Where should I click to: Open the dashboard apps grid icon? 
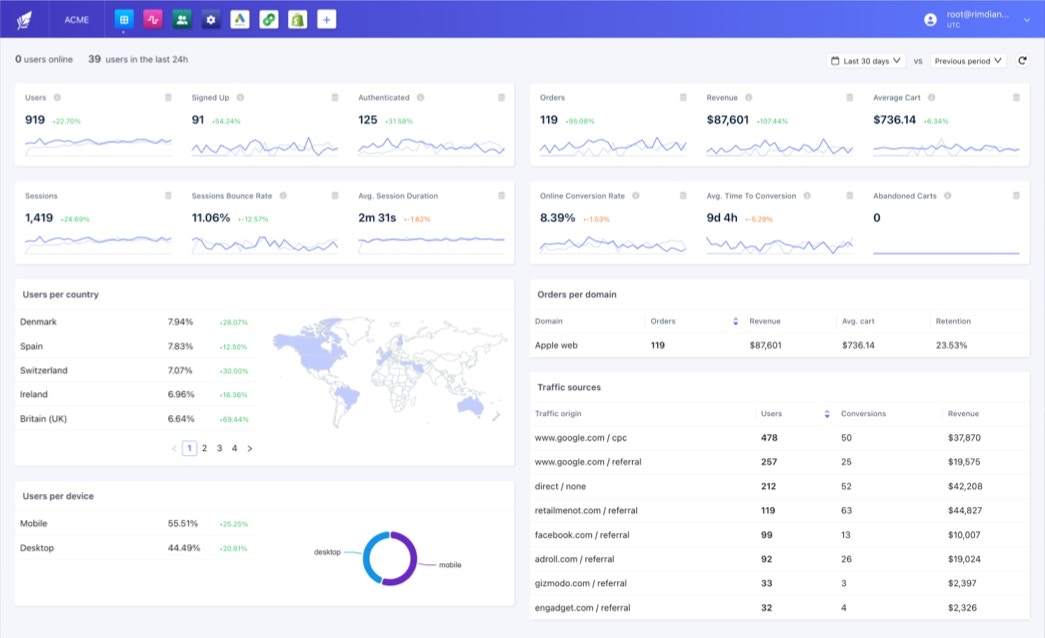tap(121, 18)
